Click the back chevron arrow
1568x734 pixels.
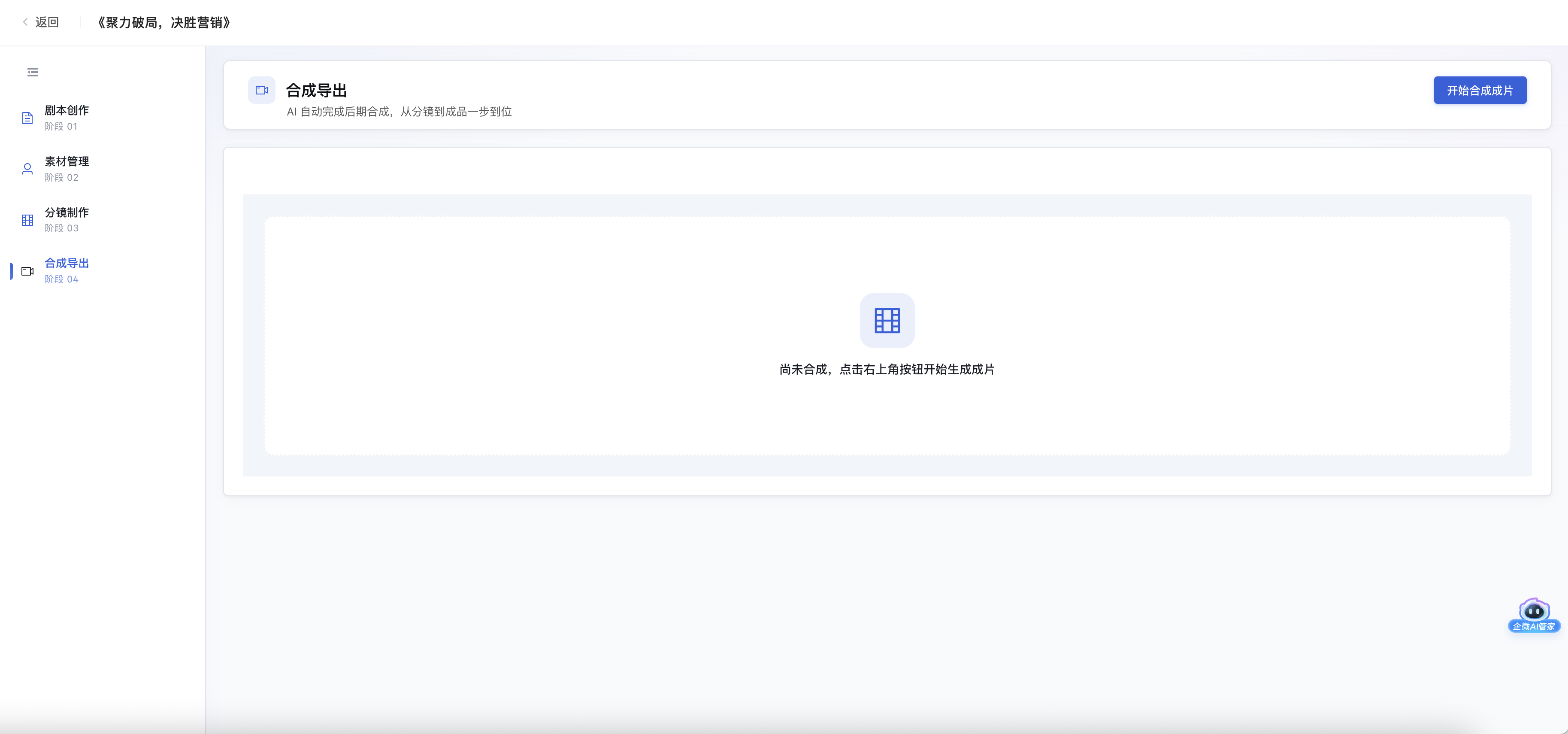[25, 22]
